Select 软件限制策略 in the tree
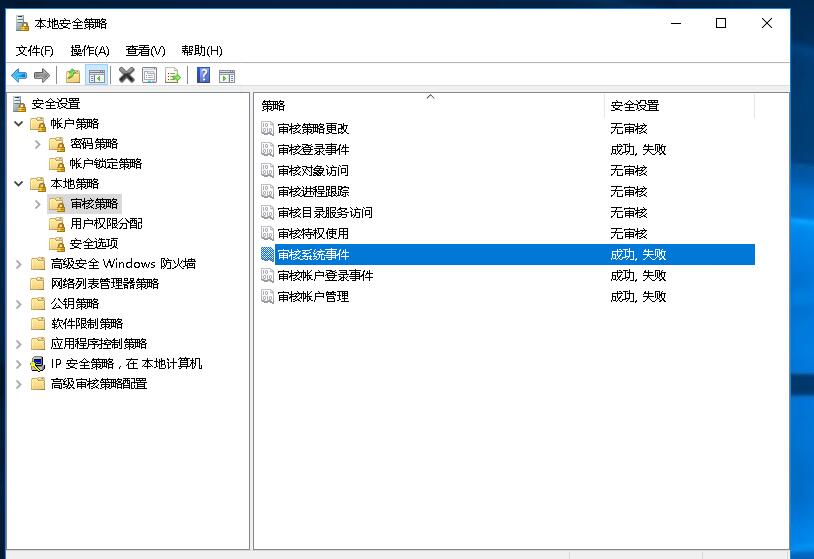 (x=87, y=324)
